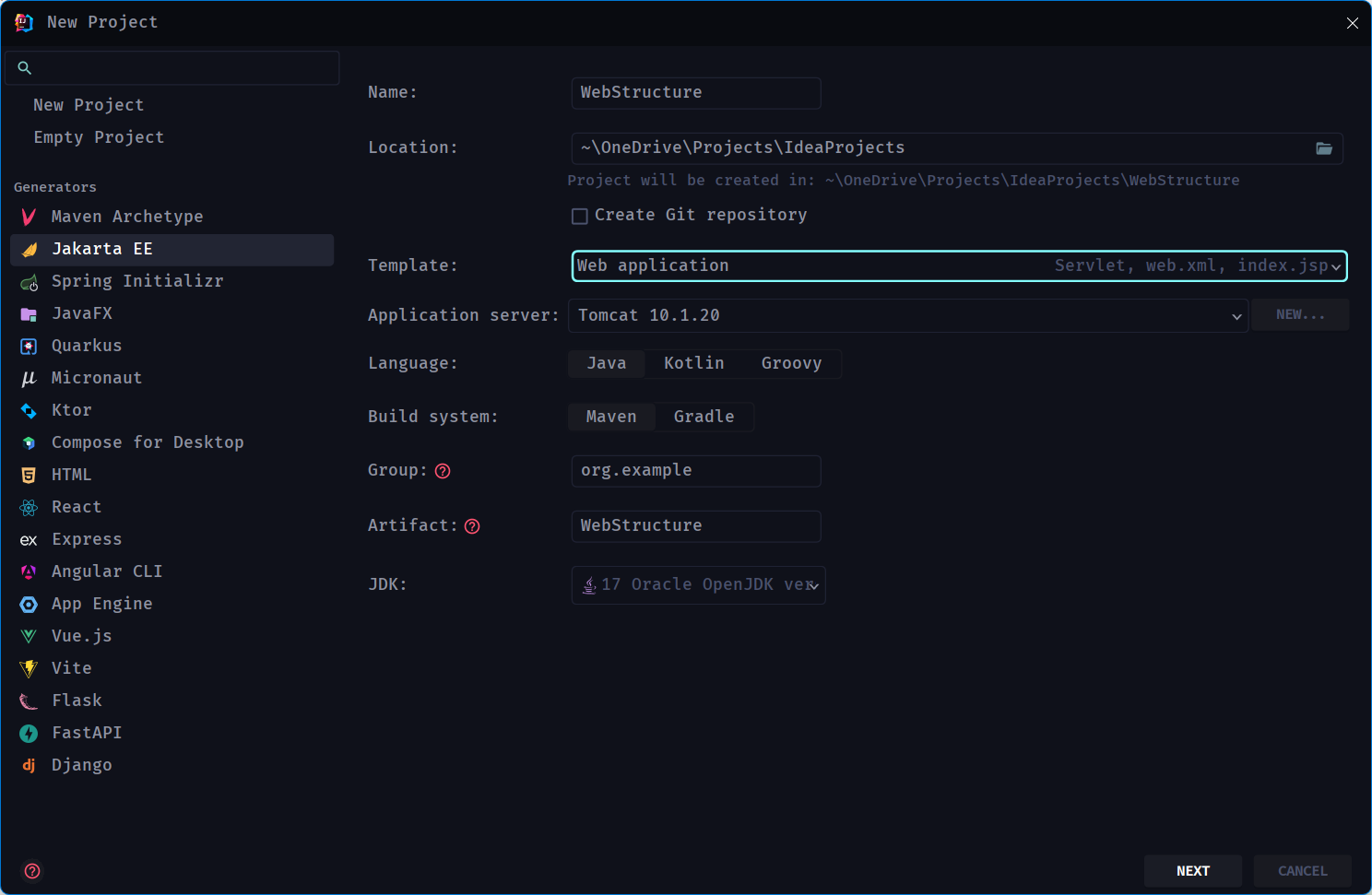1372x895 pixels.
Task: Close the New Project dialog
Action: point(1352,23)
